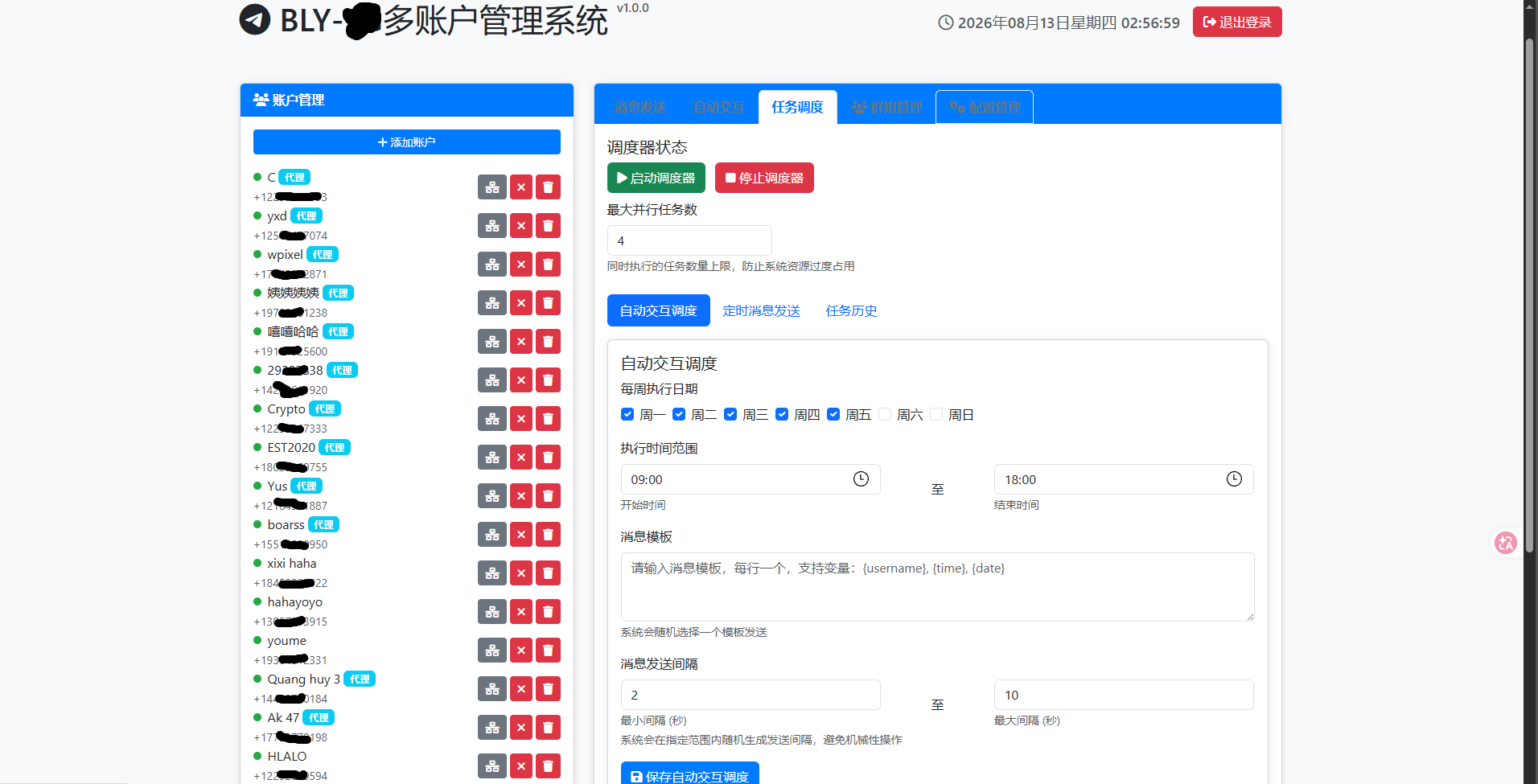This screenshot has height=784, width=1538.
Task: Click trash icon for Yus account
Action: click(548, 496)
